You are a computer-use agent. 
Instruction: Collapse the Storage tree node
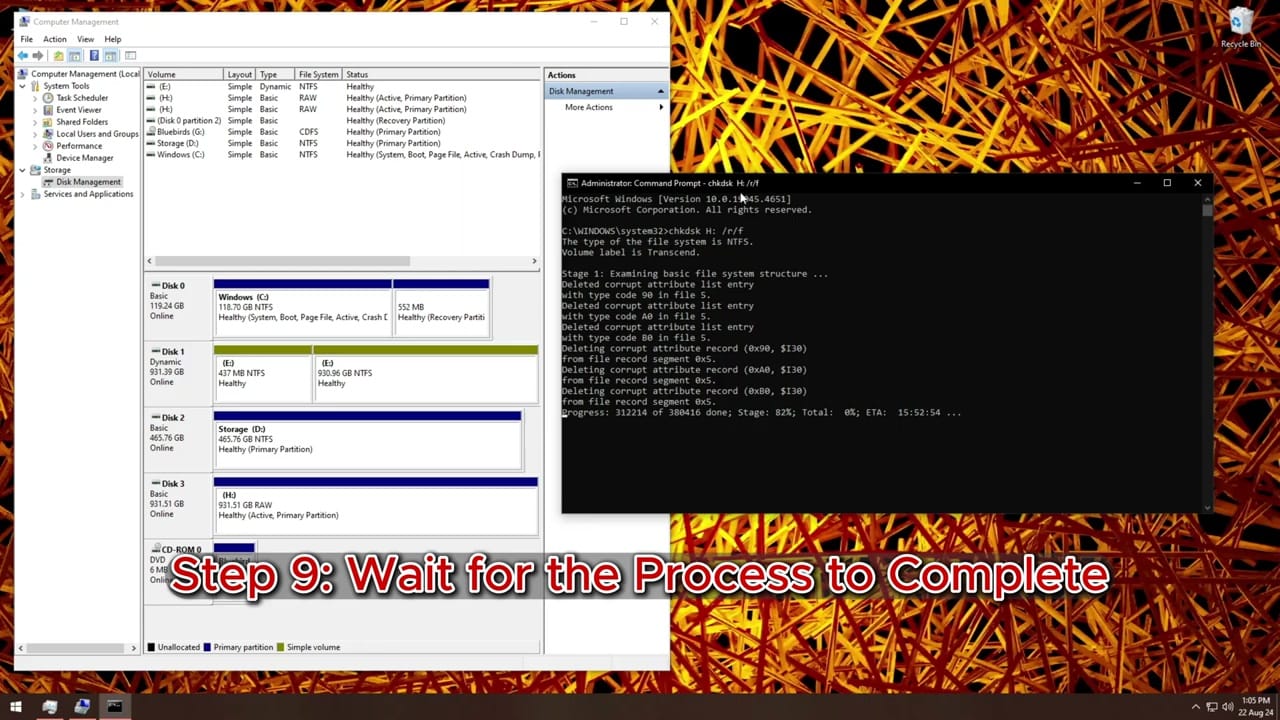(x=22, y=170)
